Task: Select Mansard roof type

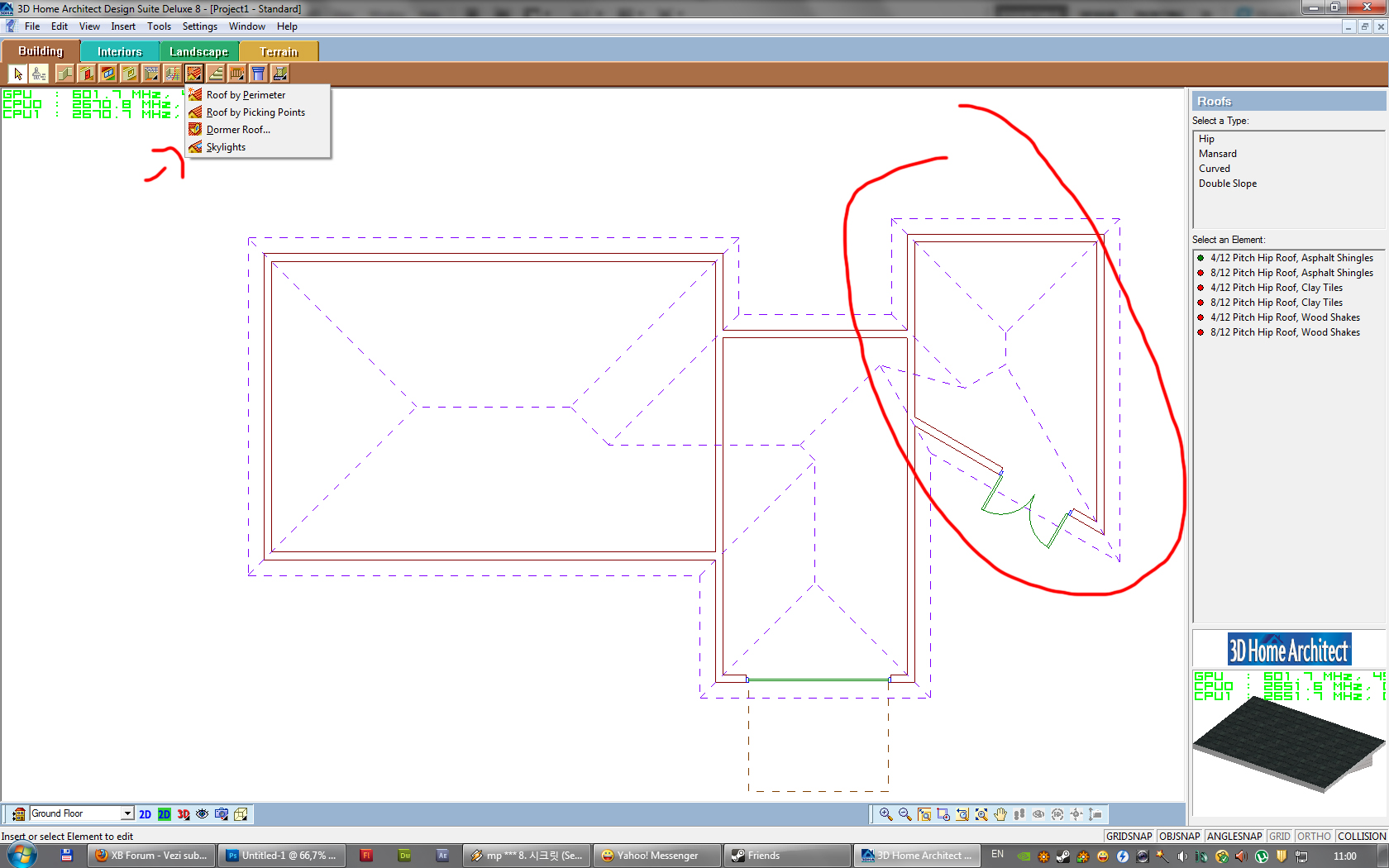Action: (x=1218, y=154)
